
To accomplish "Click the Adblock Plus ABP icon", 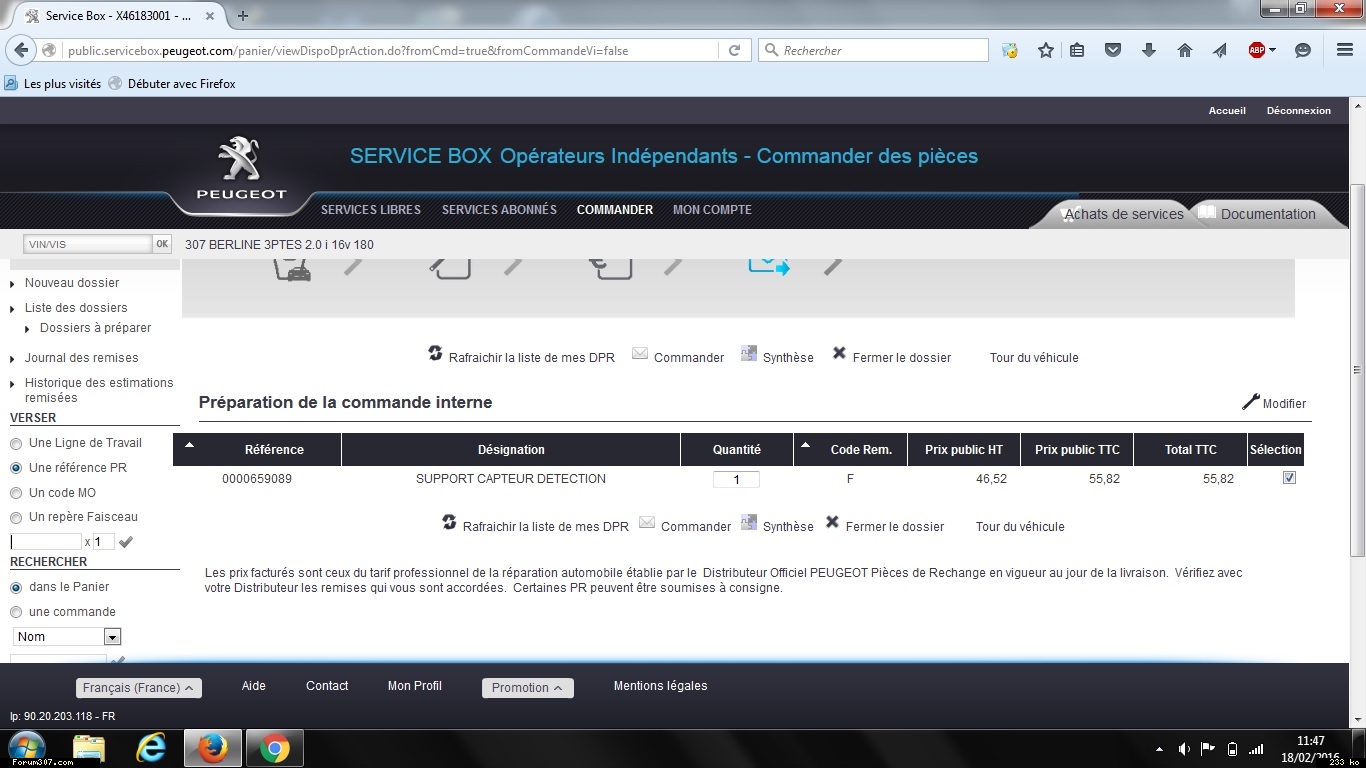I will point(1257,50).
